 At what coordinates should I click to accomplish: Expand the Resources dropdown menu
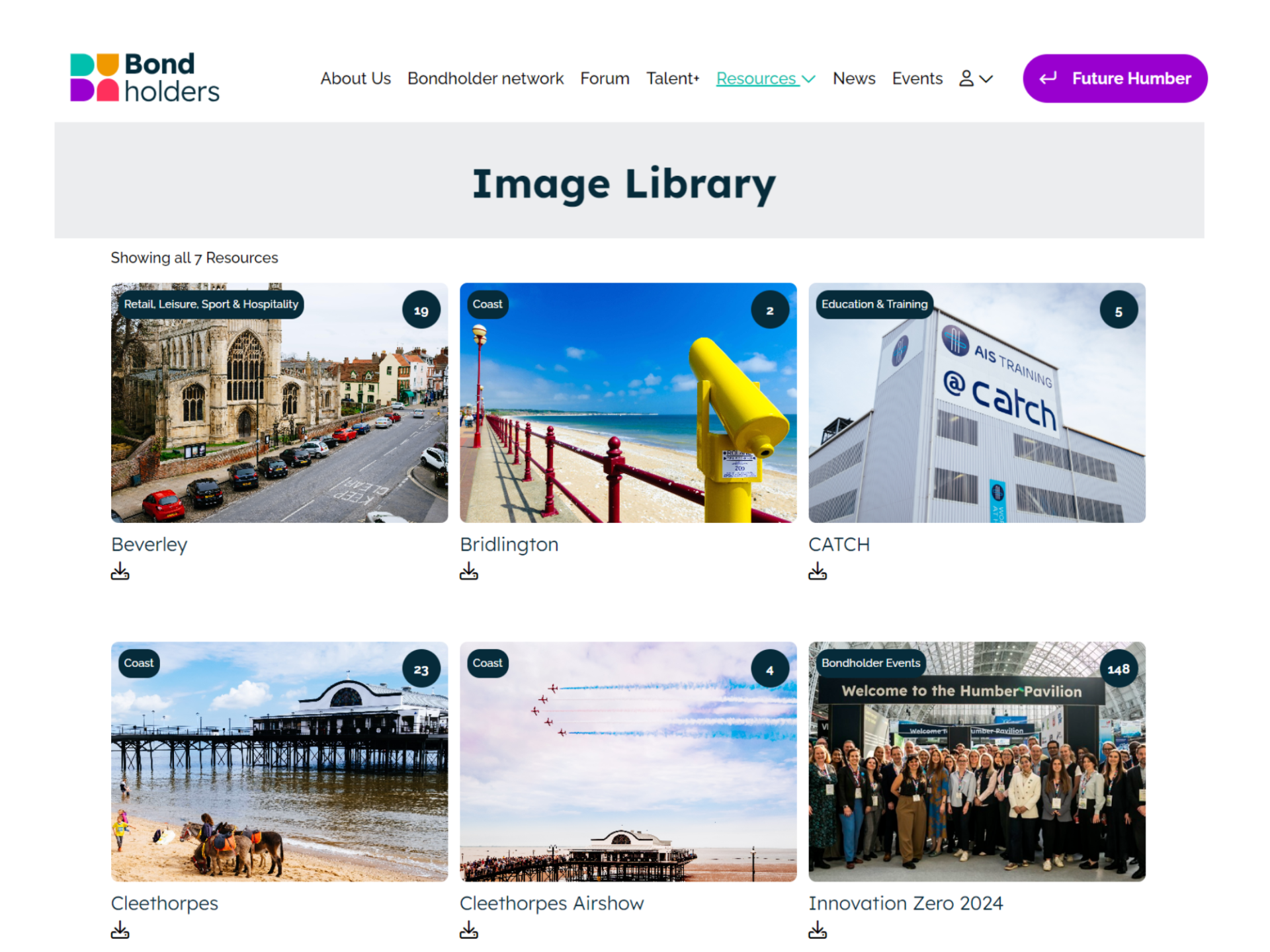click(x=765, y=79)
